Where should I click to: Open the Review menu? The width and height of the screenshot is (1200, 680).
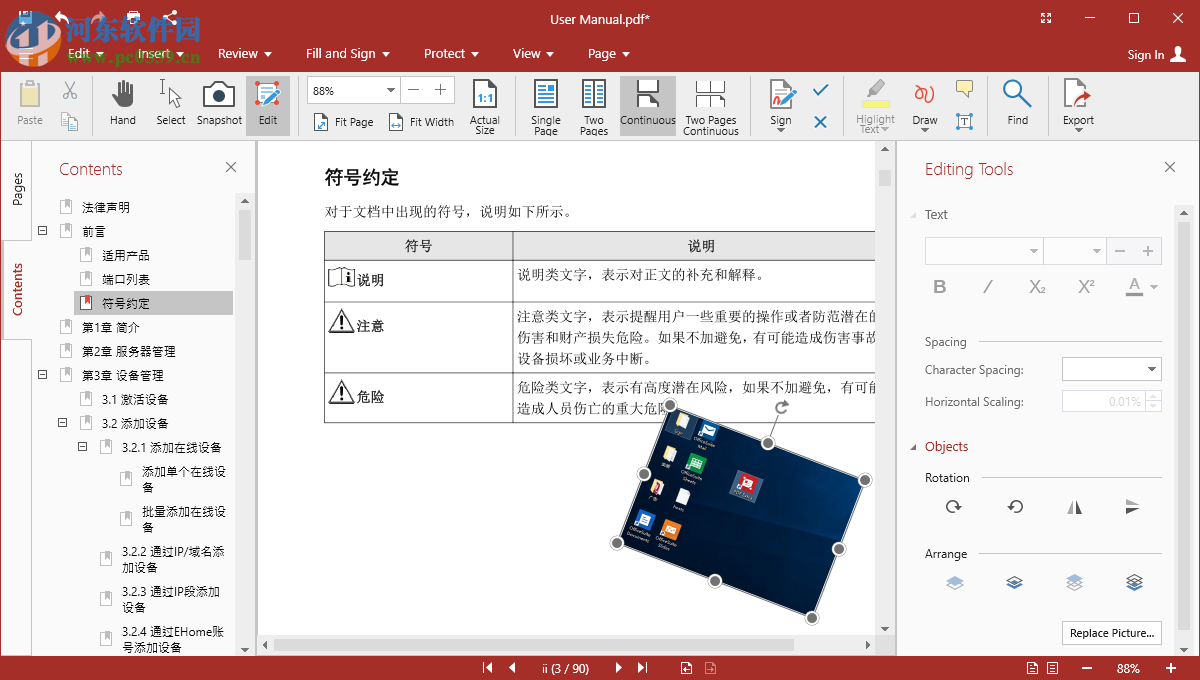(x=238, y=53)
